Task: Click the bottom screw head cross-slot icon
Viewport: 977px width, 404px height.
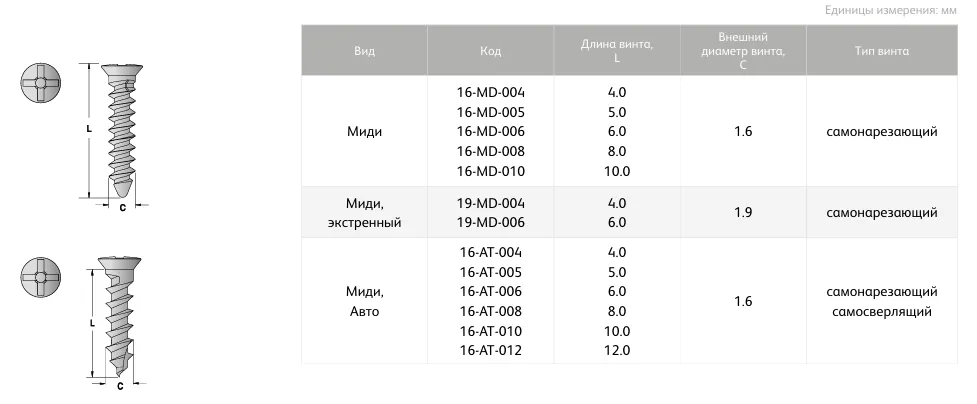Action: click(42, 275)
